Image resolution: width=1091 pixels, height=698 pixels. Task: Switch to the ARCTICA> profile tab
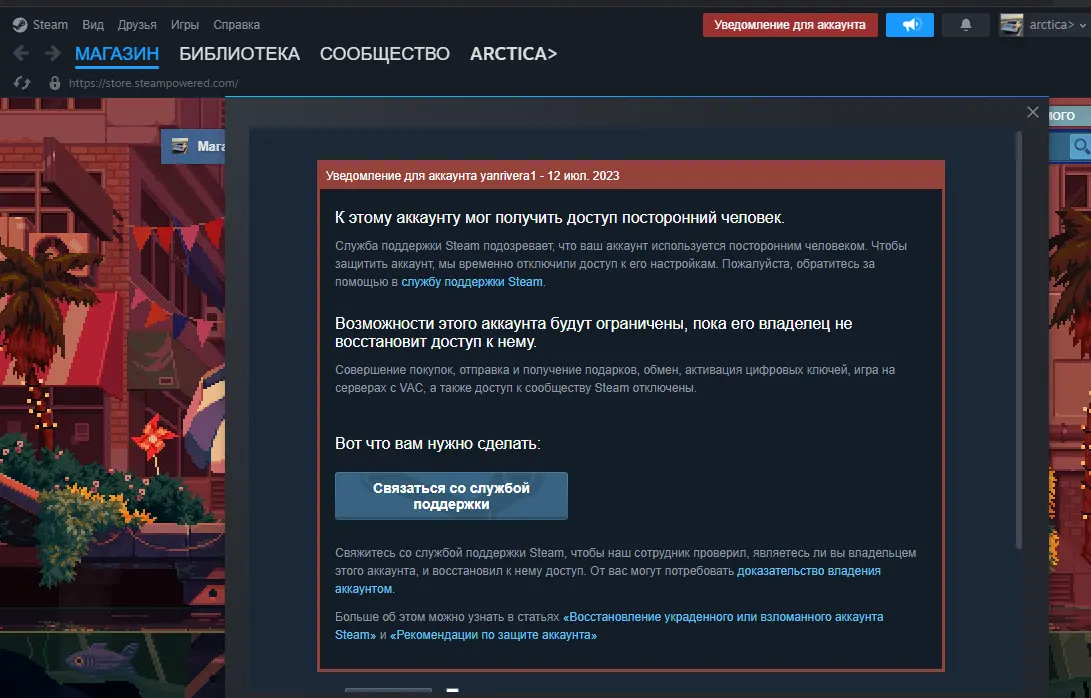pos(513,54)
